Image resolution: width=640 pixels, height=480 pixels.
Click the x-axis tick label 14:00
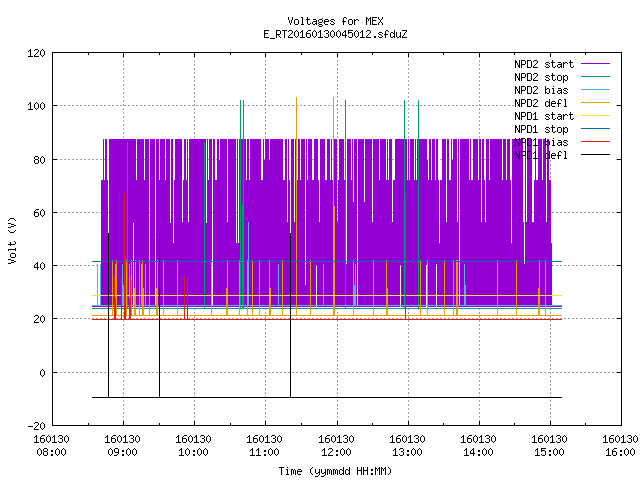[478, 452]
